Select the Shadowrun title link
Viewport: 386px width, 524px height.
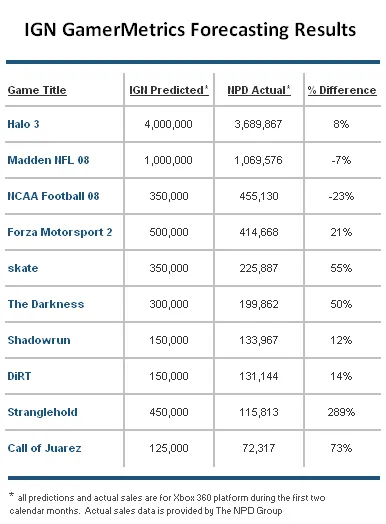click(39, 340)
